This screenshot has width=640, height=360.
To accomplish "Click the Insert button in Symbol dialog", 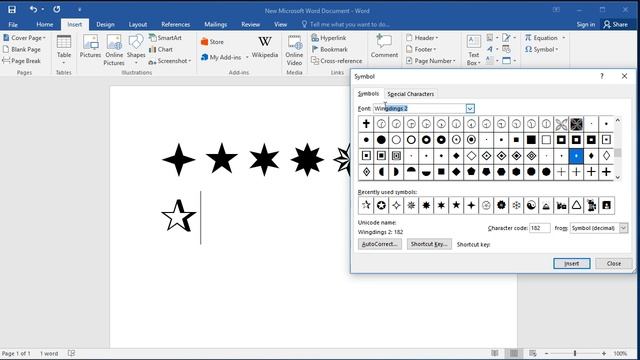I will (x=571, y=264).
